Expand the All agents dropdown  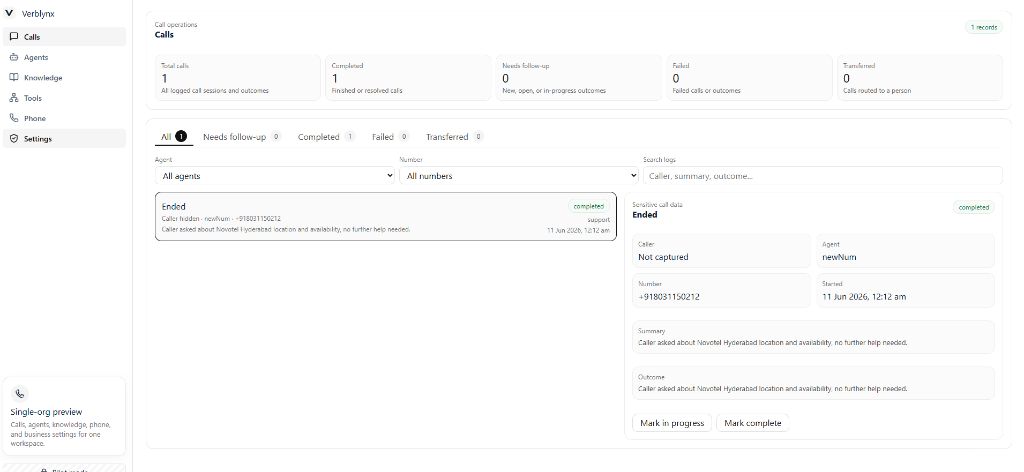coord(275,176)
